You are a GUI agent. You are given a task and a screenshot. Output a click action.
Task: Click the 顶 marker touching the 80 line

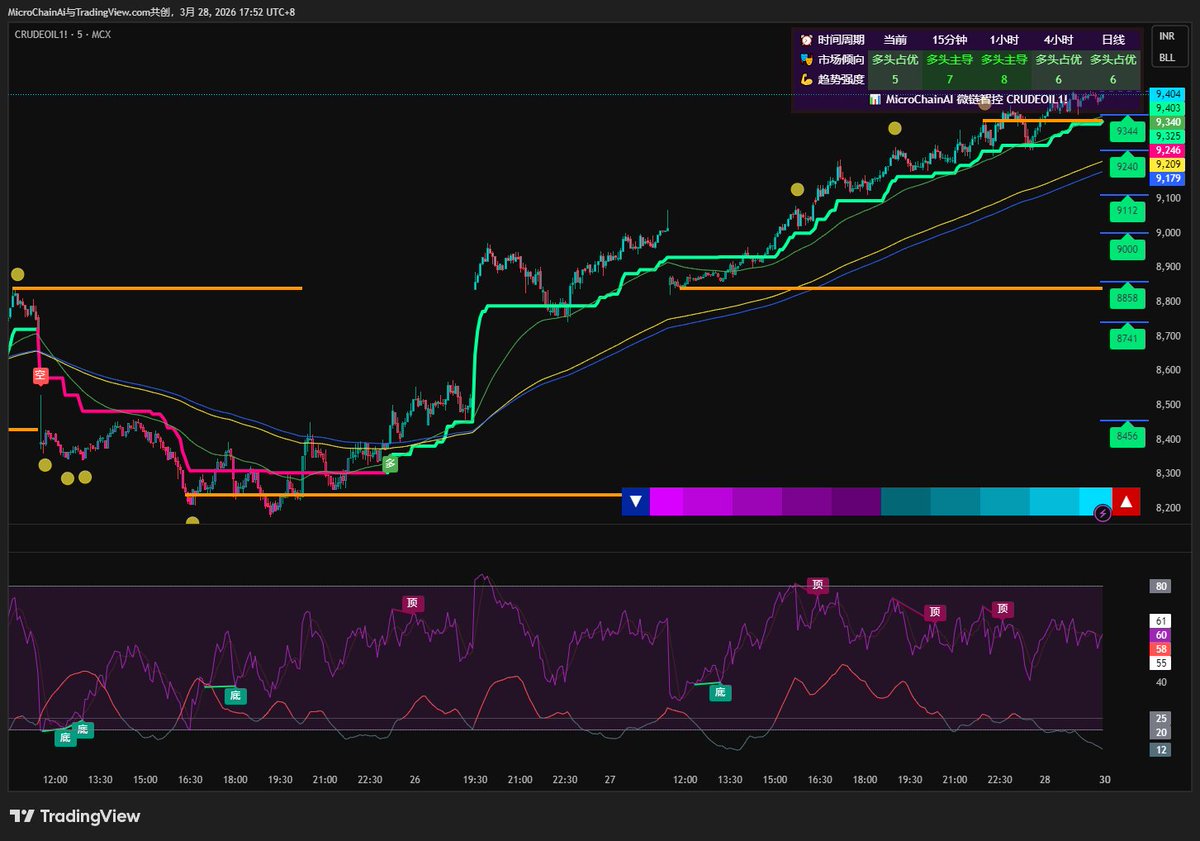pos(818,585)
